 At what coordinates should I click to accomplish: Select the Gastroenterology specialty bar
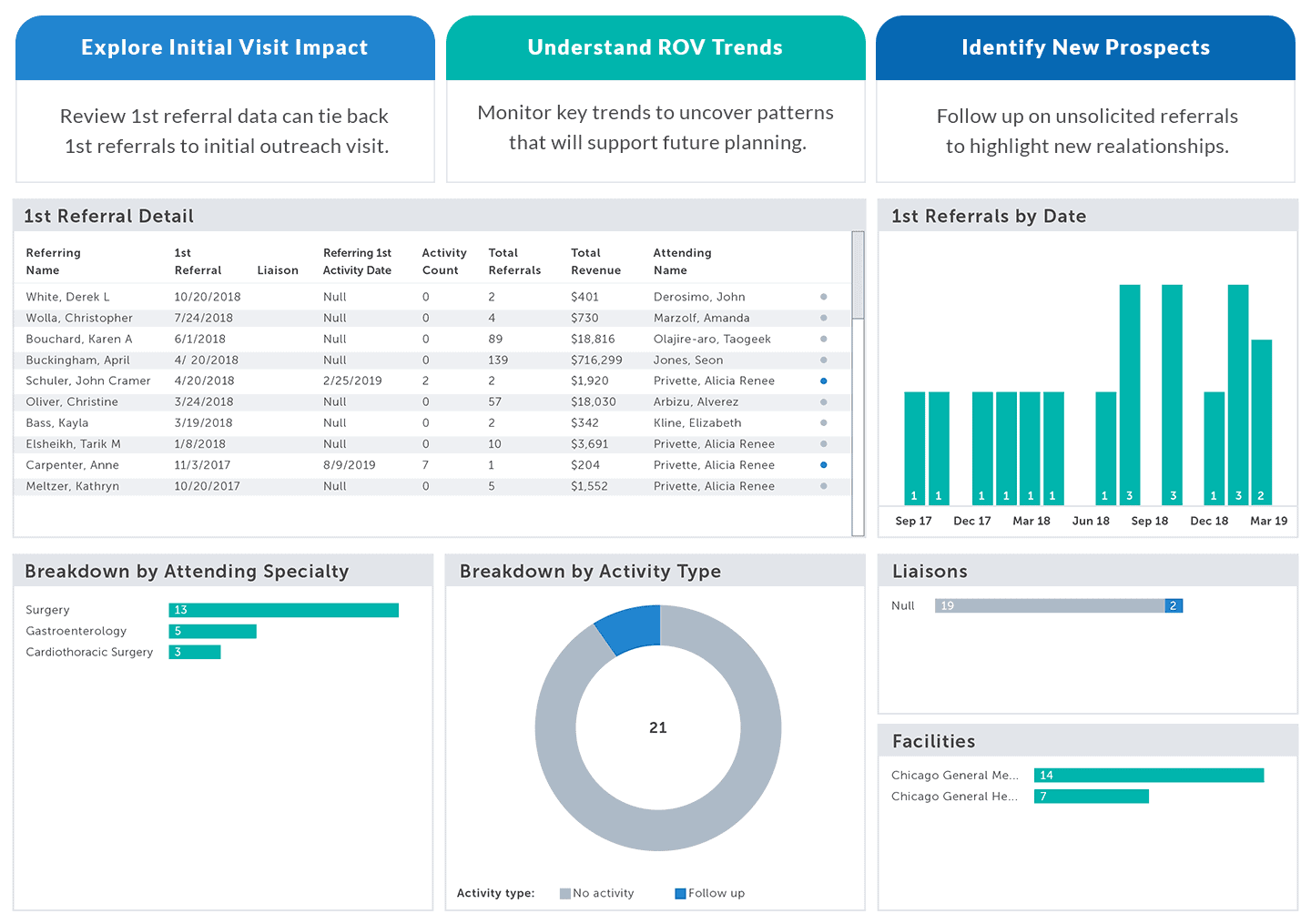click(212, 632)
